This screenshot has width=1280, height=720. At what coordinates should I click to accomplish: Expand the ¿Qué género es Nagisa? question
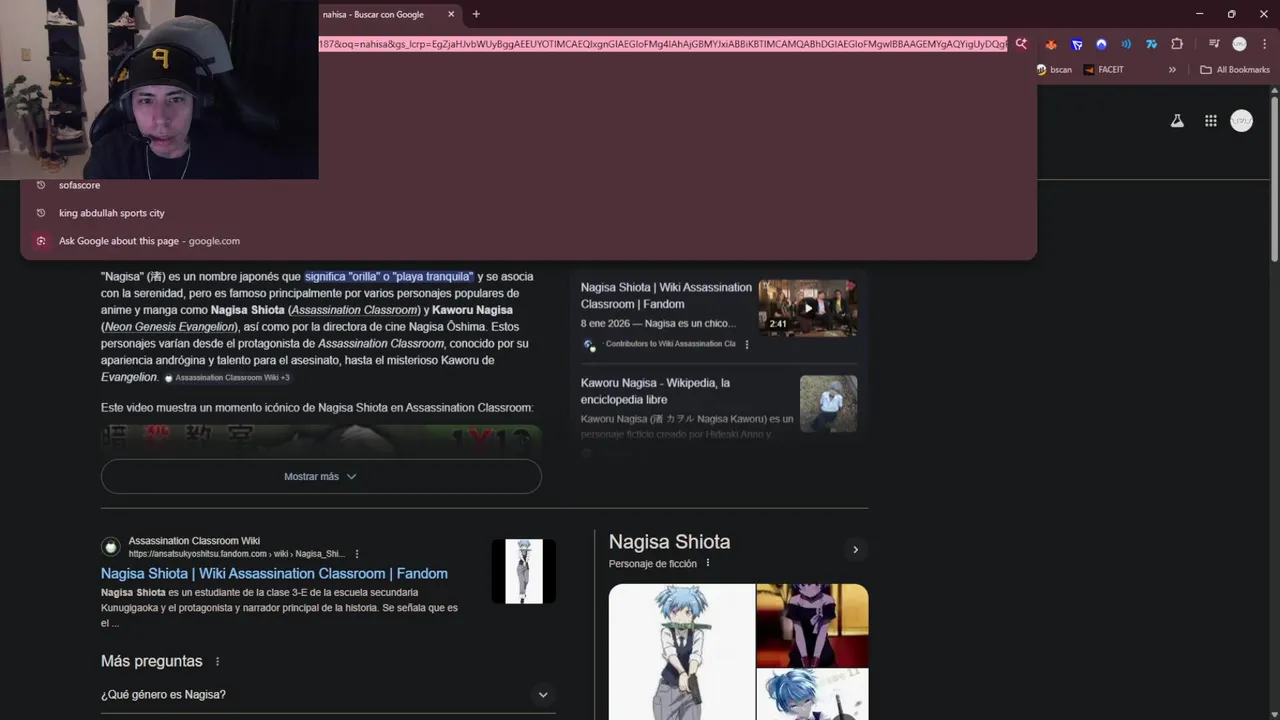328,694
